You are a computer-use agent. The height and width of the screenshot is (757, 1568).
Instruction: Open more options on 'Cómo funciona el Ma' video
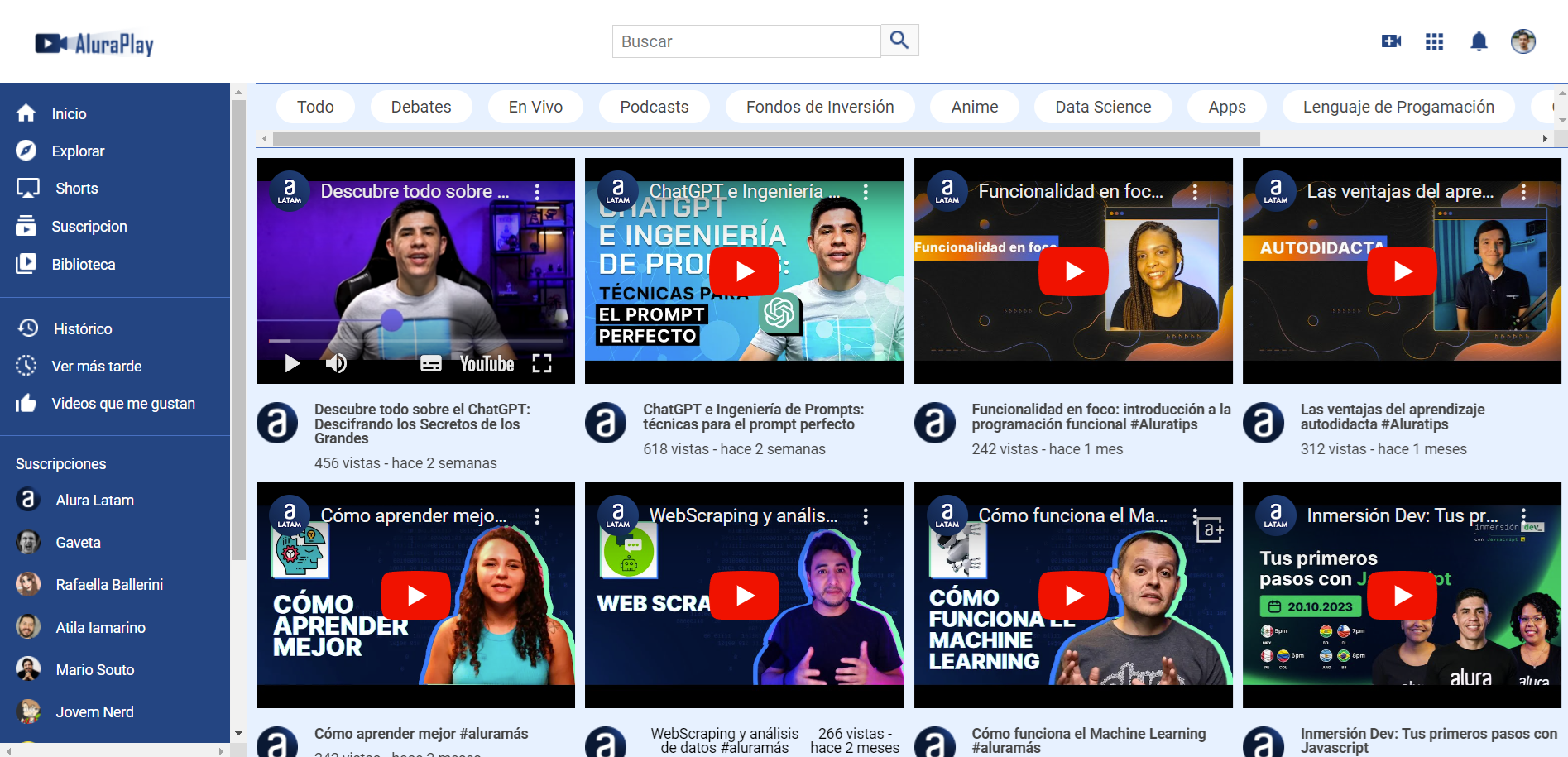pos(1195,516)
